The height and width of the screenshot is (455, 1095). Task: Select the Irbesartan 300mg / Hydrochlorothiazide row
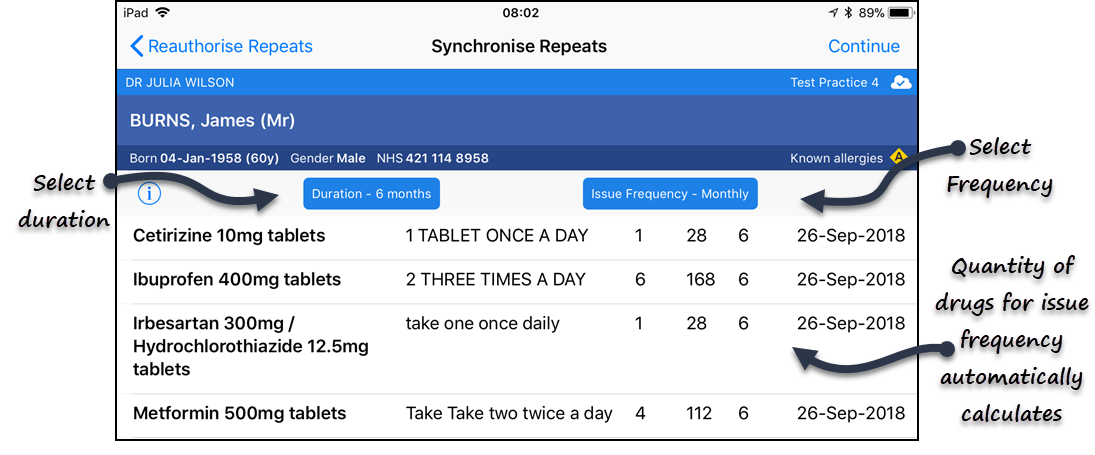tap(251, 346)
